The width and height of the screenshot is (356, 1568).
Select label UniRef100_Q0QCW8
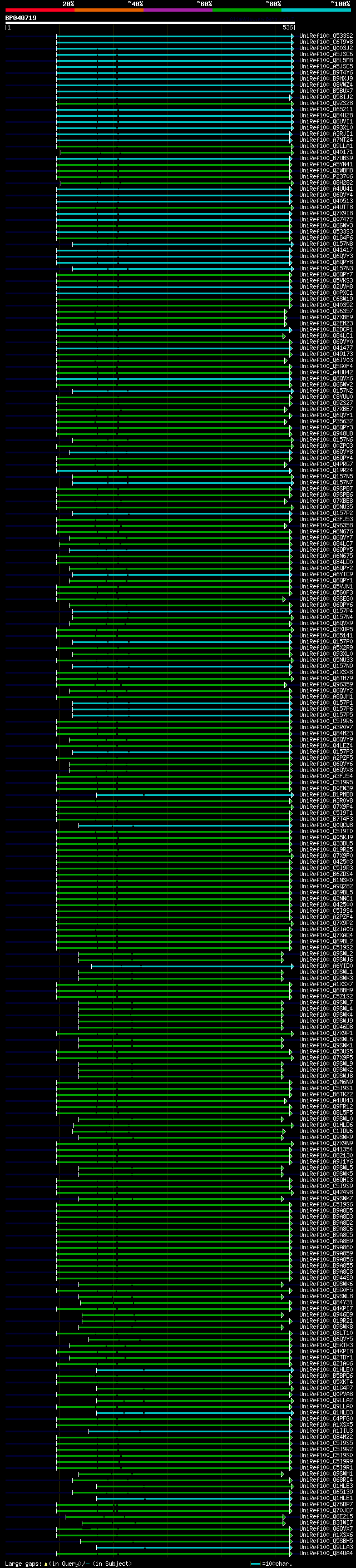326,825
